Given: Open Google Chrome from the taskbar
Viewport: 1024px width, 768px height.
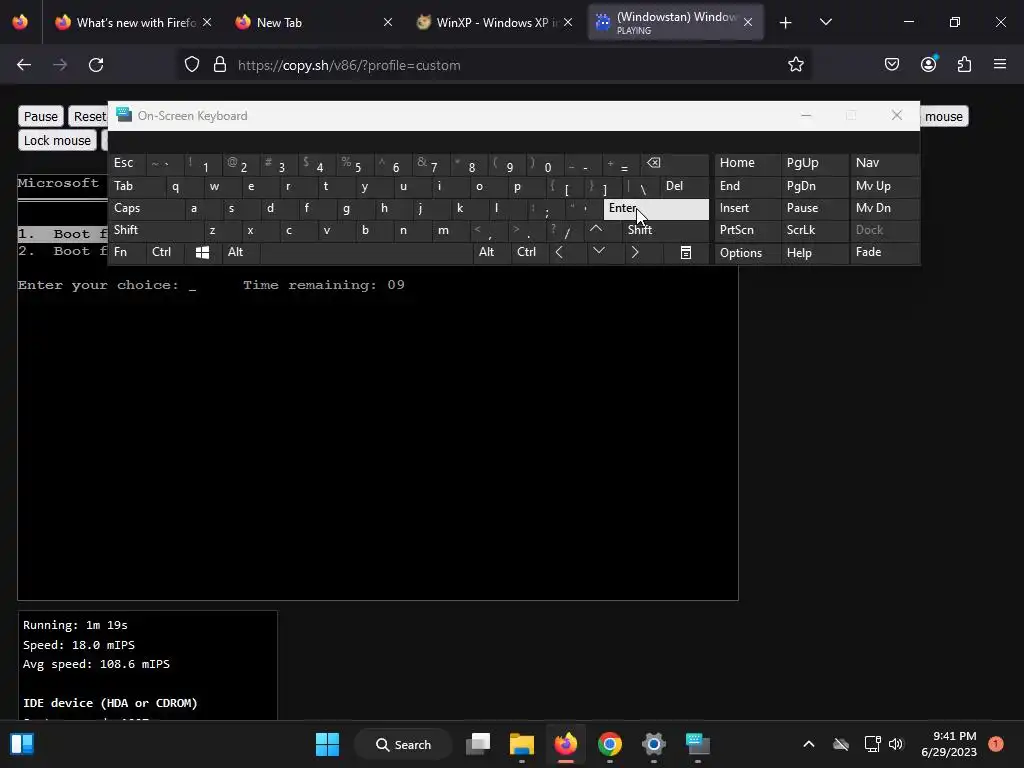Looking at the screenshot, I should [x=609, y=744].
